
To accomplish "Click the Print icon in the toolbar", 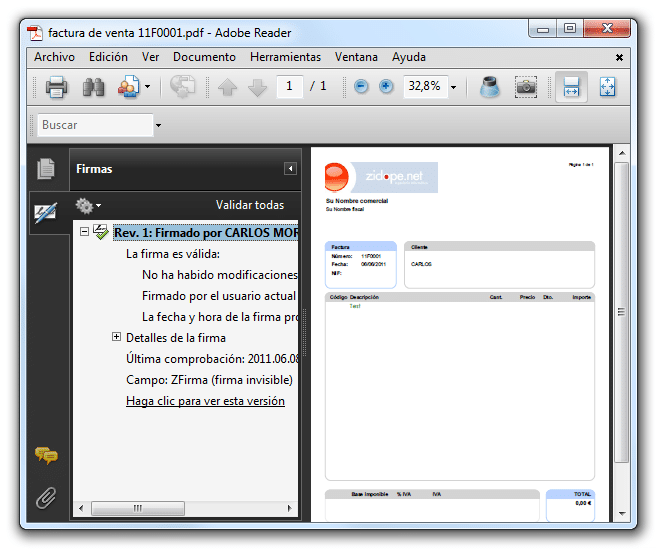I will coord(56,87).
